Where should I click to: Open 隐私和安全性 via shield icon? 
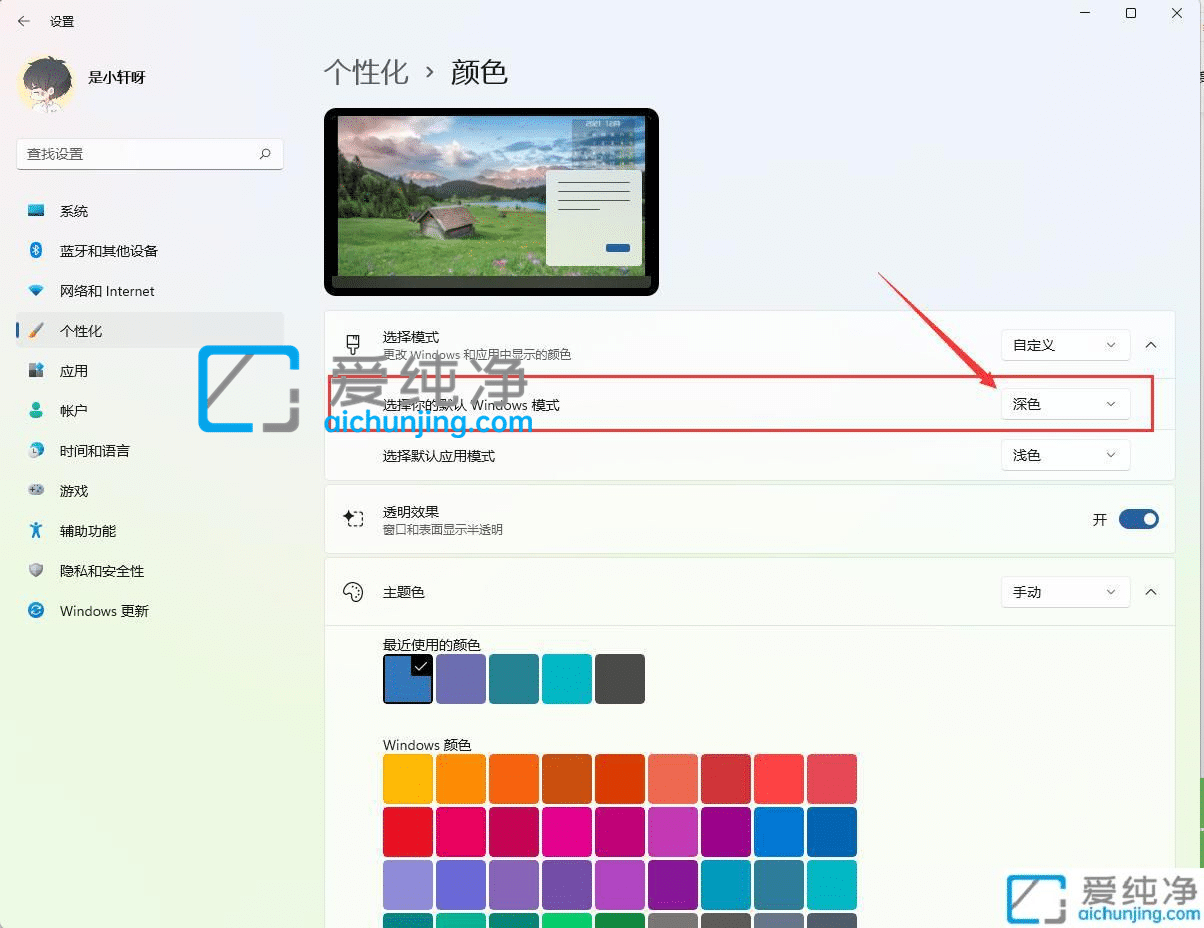click(36, 571)
